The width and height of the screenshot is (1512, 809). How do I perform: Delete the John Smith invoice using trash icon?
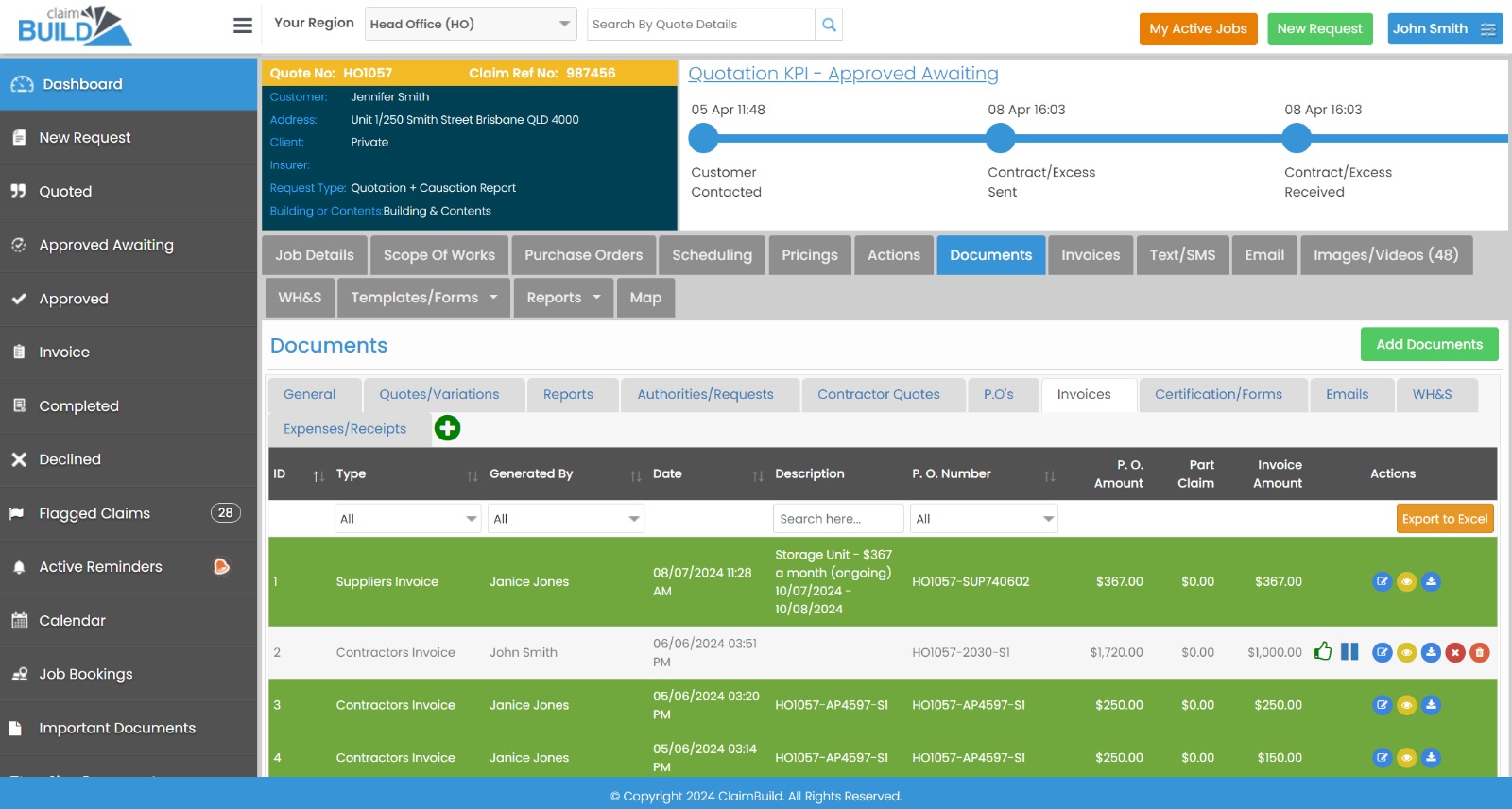point(1480,652)
